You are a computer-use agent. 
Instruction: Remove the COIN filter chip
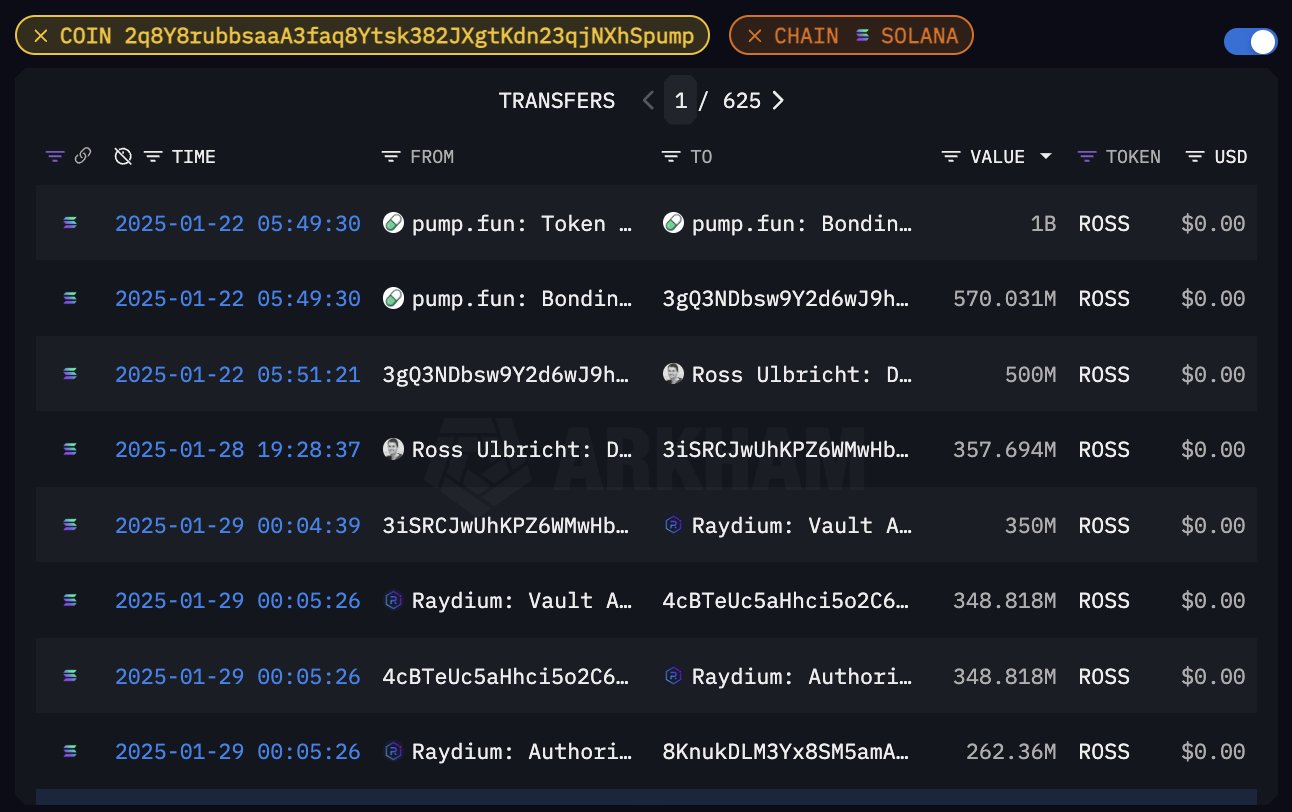pos(40,37)
